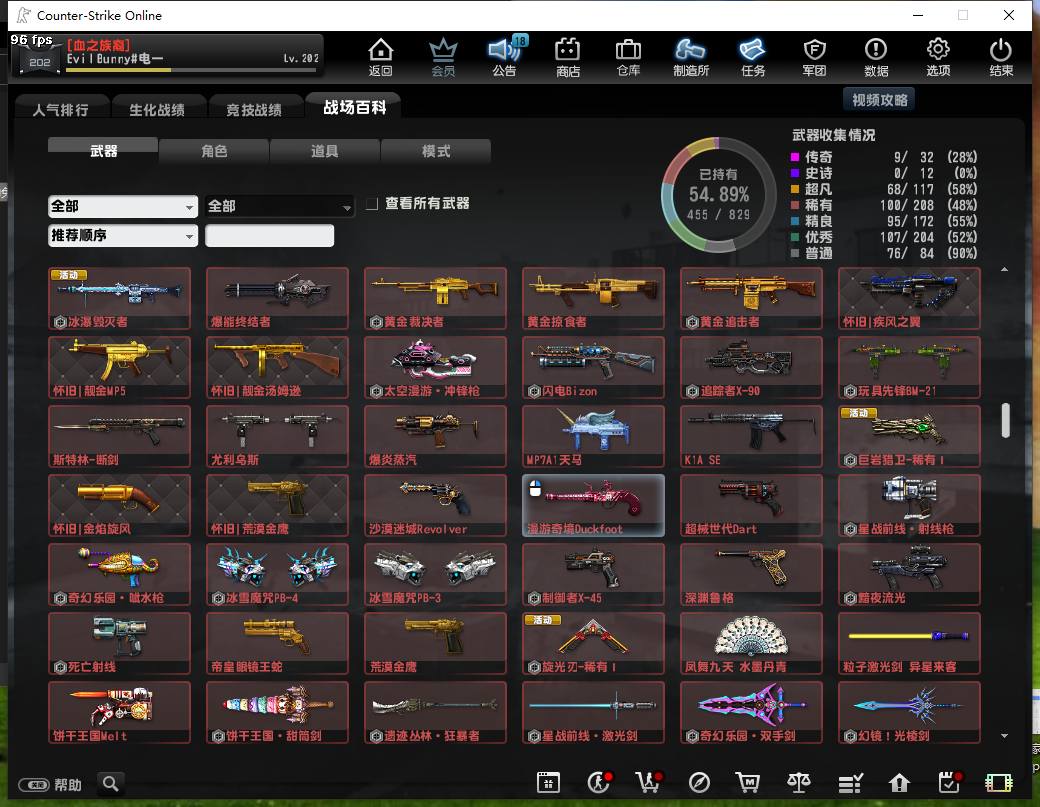Select the 荒漠金鹰 pistol card
Screen dimensions: 1040x807
coord(435,643)
